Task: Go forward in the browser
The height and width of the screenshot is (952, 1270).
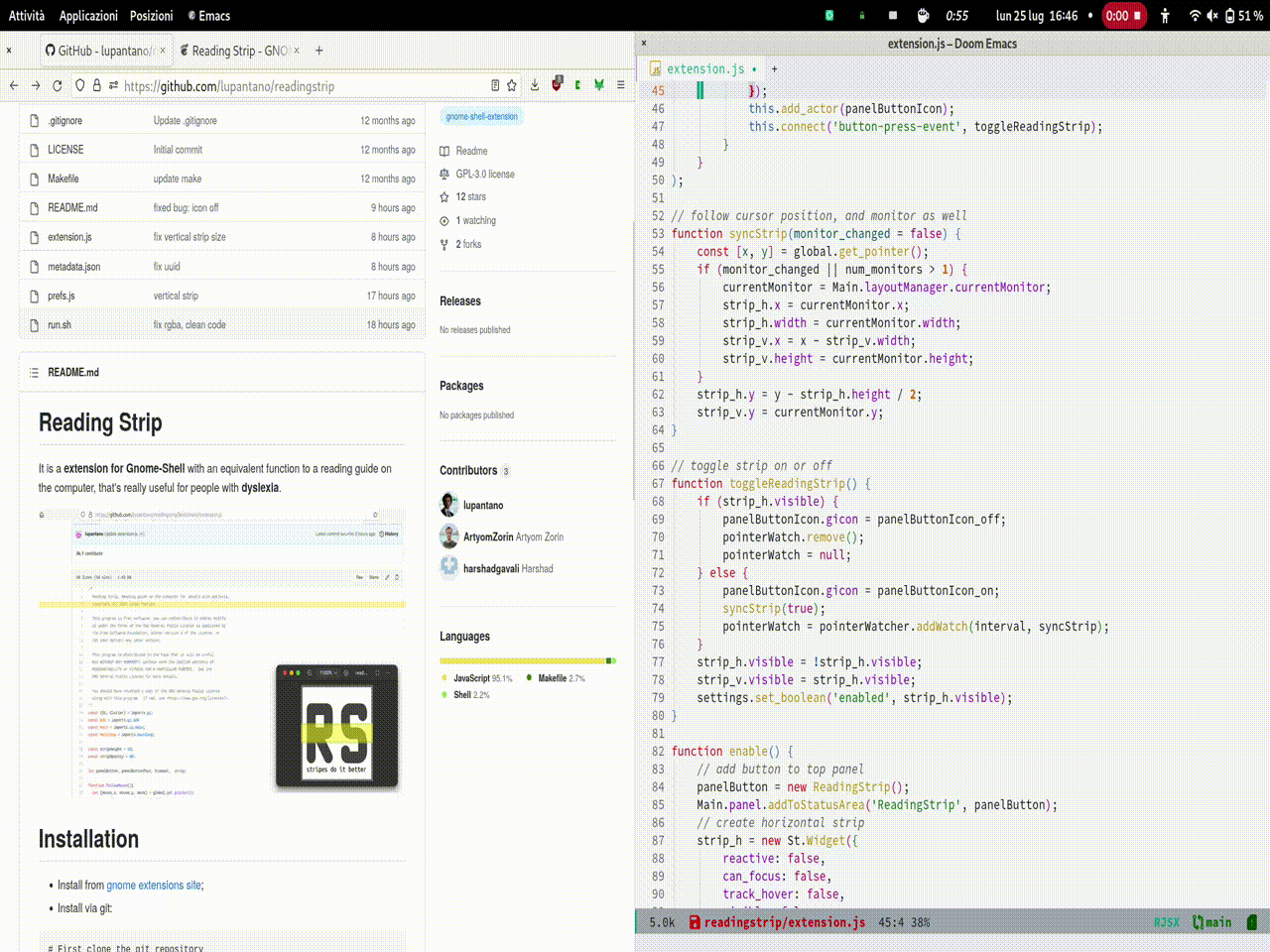Action: [x=36, y=86]
